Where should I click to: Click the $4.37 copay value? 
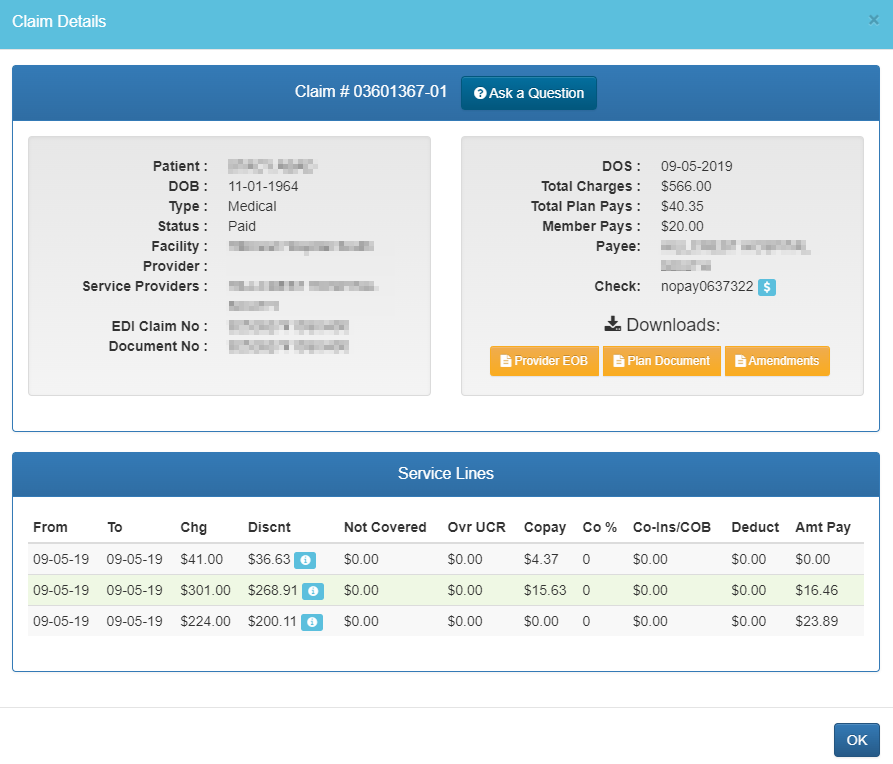coord(541,559)
